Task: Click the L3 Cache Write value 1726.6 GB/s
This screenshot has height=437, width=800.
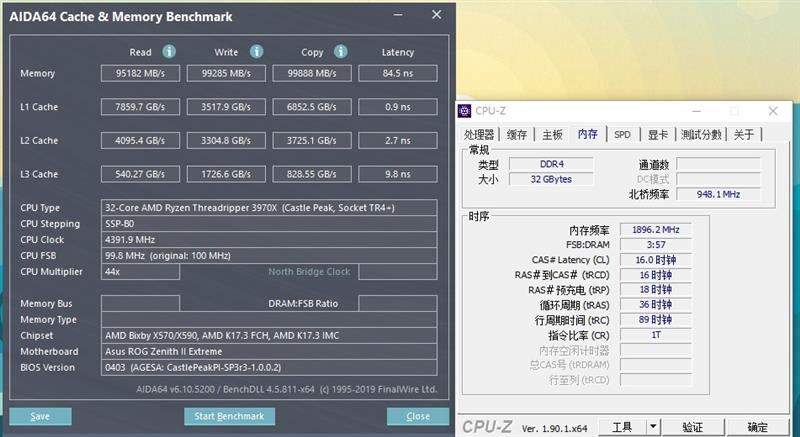Action: click(226, 174)
